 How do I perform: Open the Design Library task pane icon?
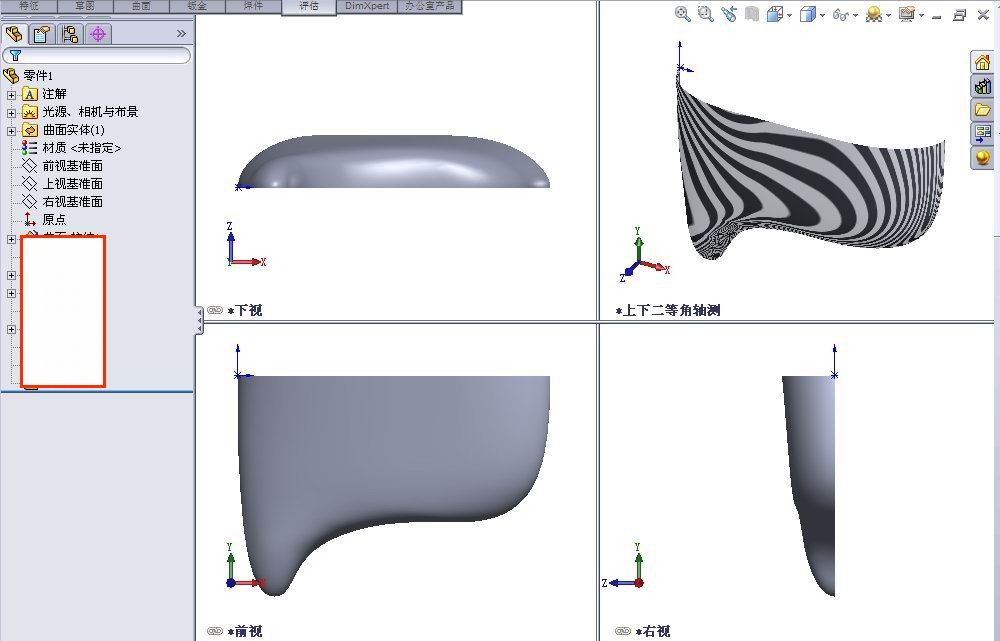point(982,86)
